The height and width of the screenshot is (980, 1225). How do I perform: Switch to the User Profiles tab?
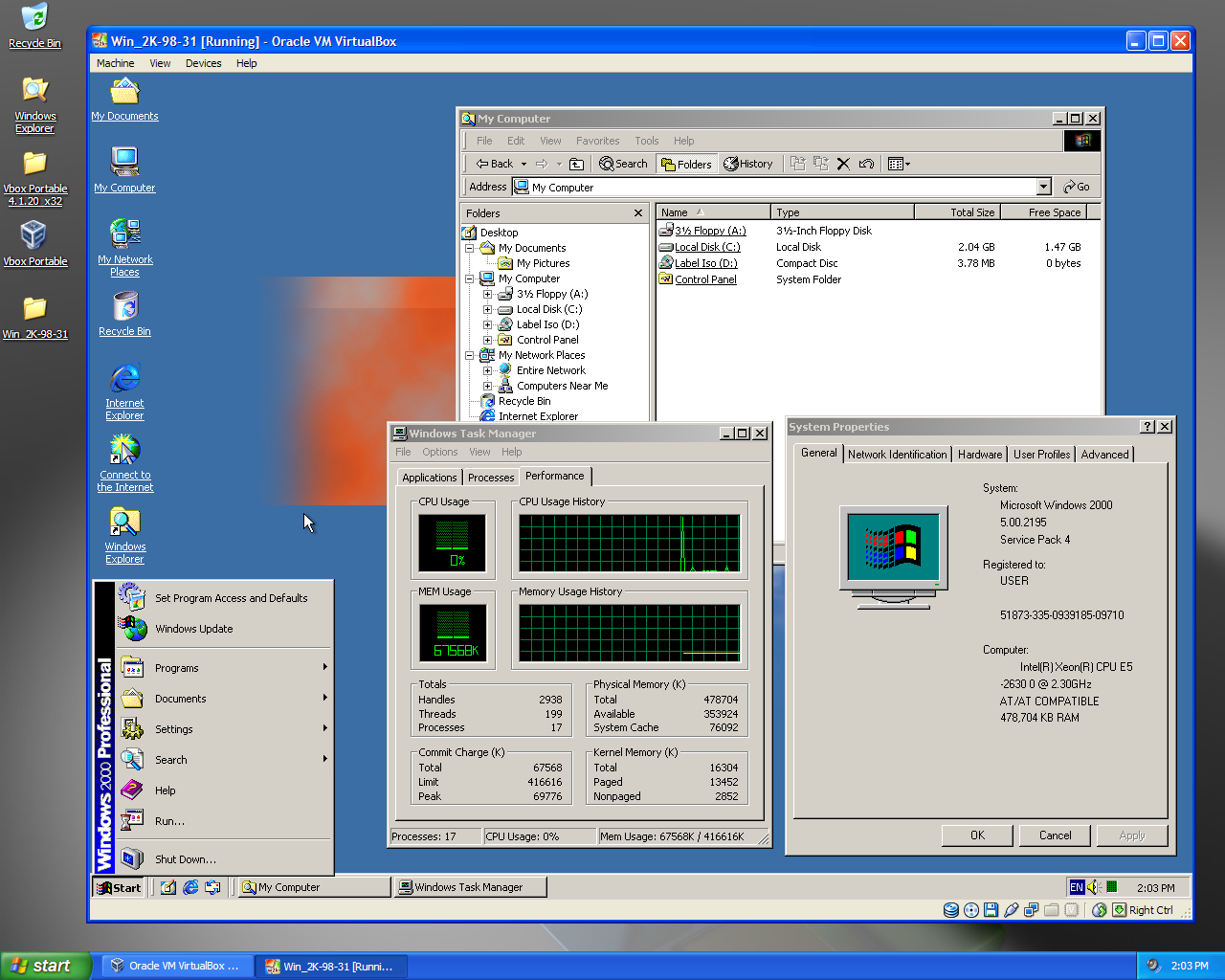pos(1041,455)
